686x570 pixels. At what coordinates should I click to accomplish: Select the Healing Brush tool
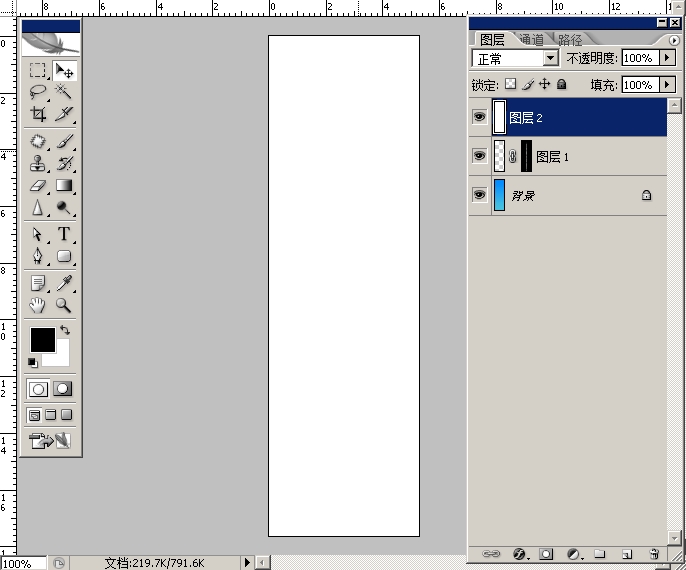pyautogui.click(x=38, y=141)
